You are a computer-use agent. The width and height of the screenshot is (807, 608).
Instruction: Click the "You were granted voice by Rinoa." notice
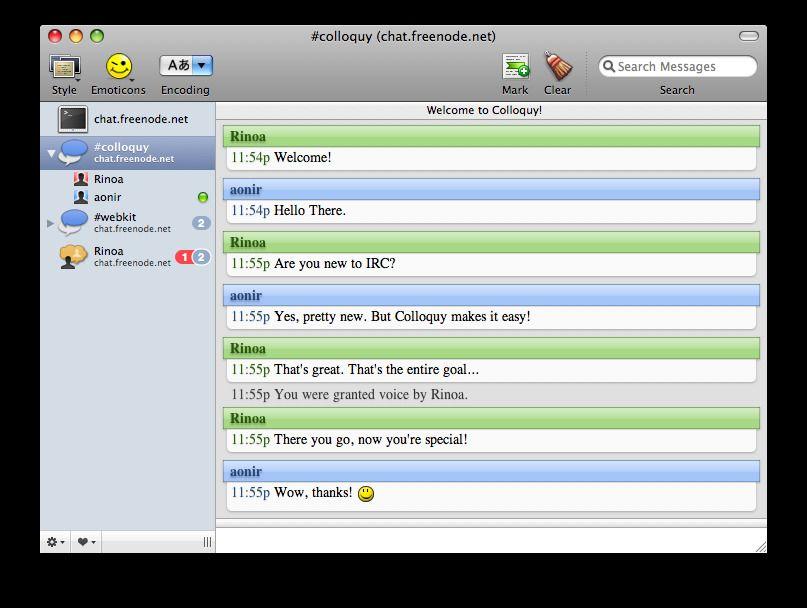point(349,394)
